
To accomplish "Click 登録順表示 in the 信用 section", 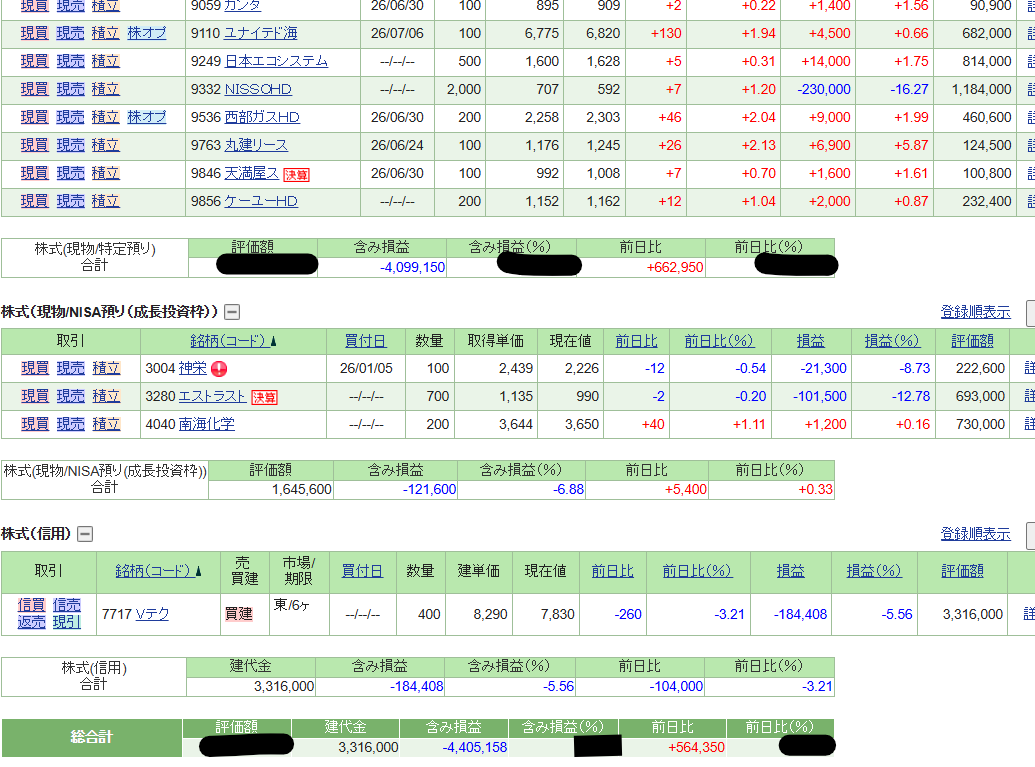I will pyautogui.click(x=976, y=534).
